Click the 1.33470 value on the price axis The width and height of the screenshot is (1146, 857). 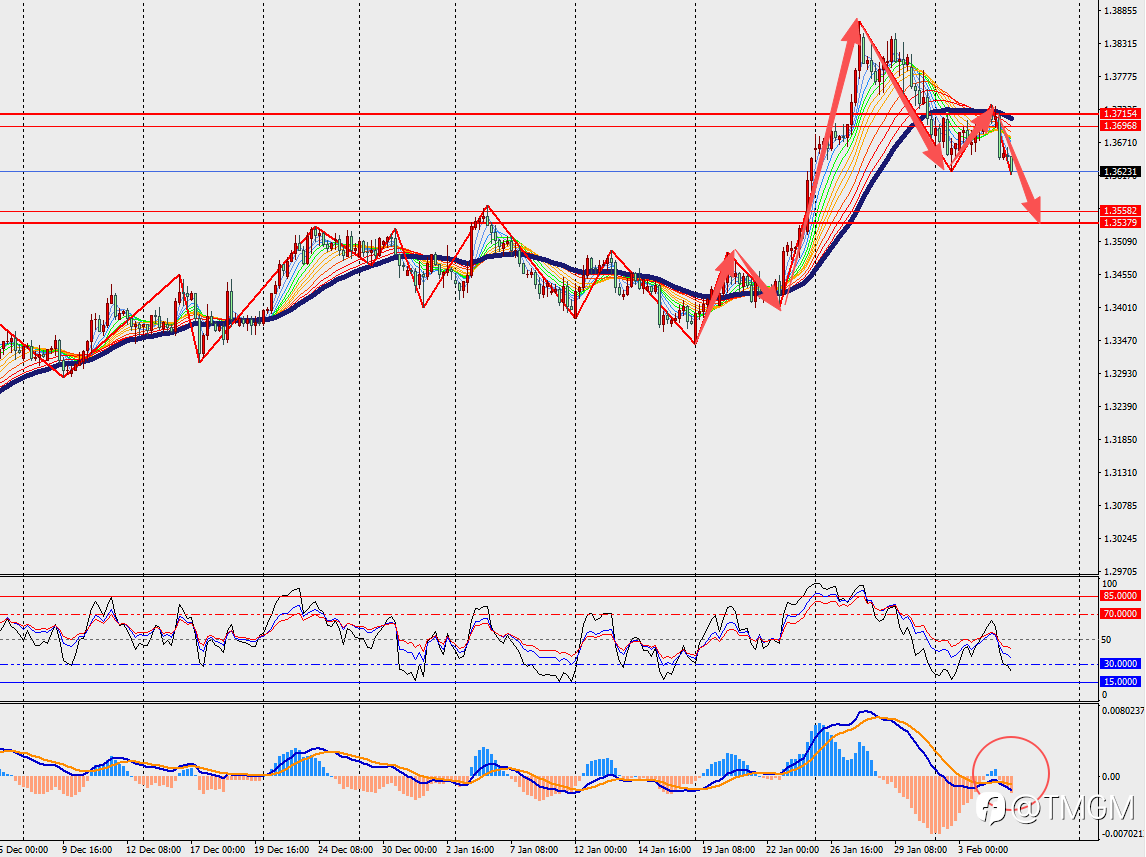point(1120,340)
